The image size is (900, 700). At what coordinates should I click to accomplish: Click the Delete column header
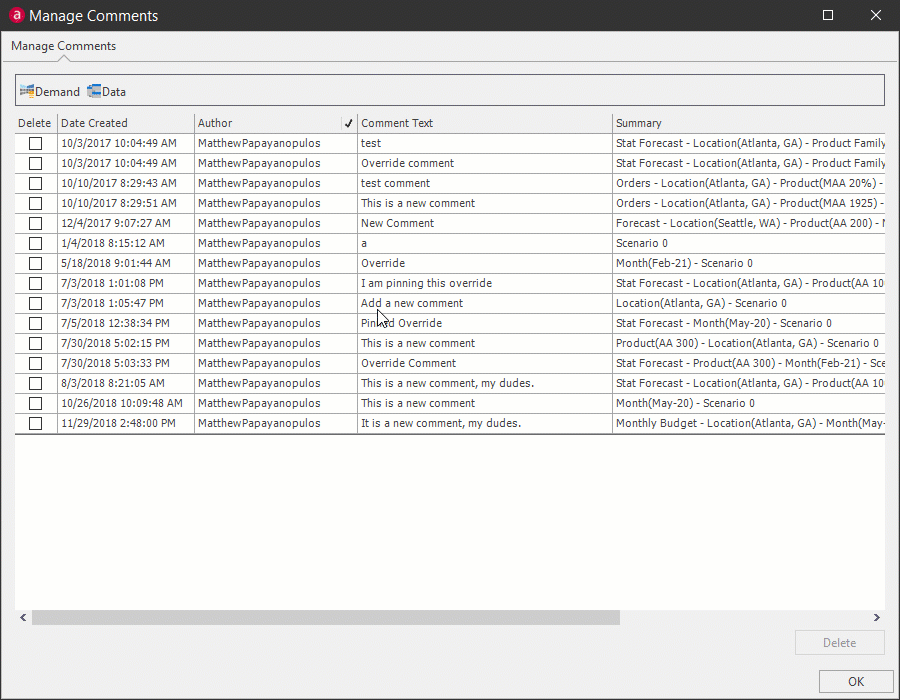pyautogui.click(x=34, y=123)
